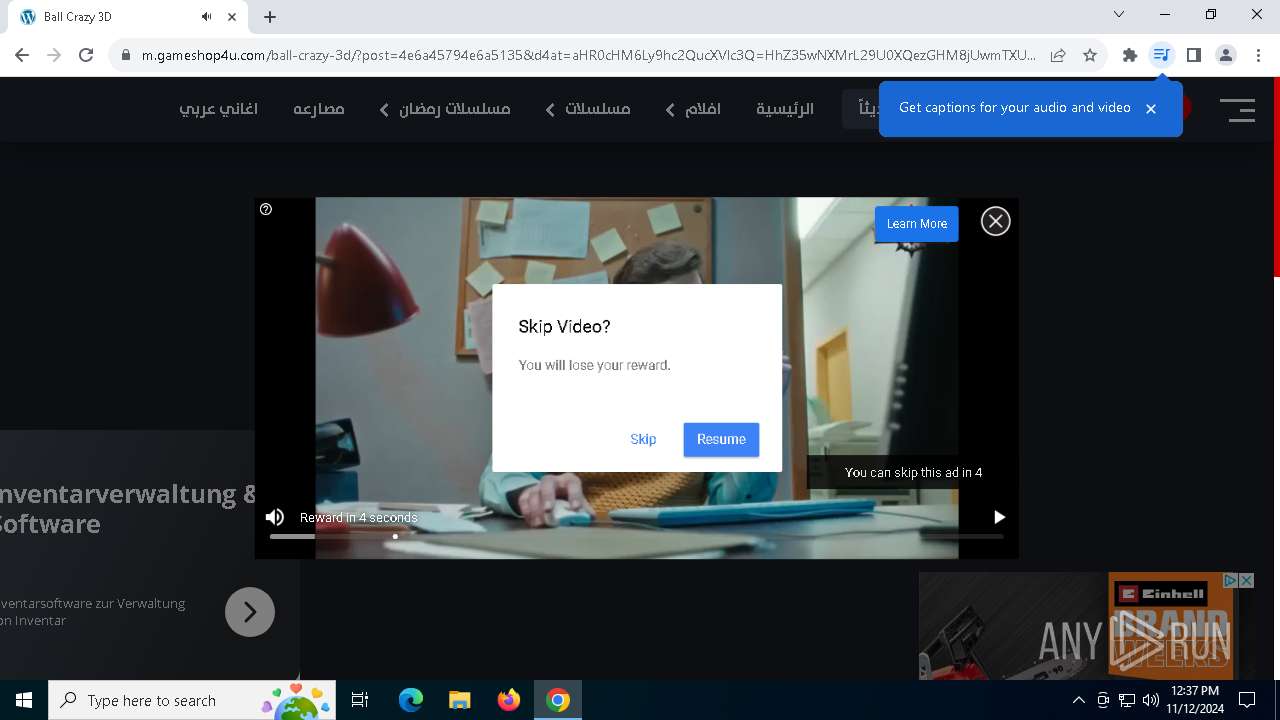Screen dimensions: 1280x720
Task: Reload the current page
Action: point(86,55)
